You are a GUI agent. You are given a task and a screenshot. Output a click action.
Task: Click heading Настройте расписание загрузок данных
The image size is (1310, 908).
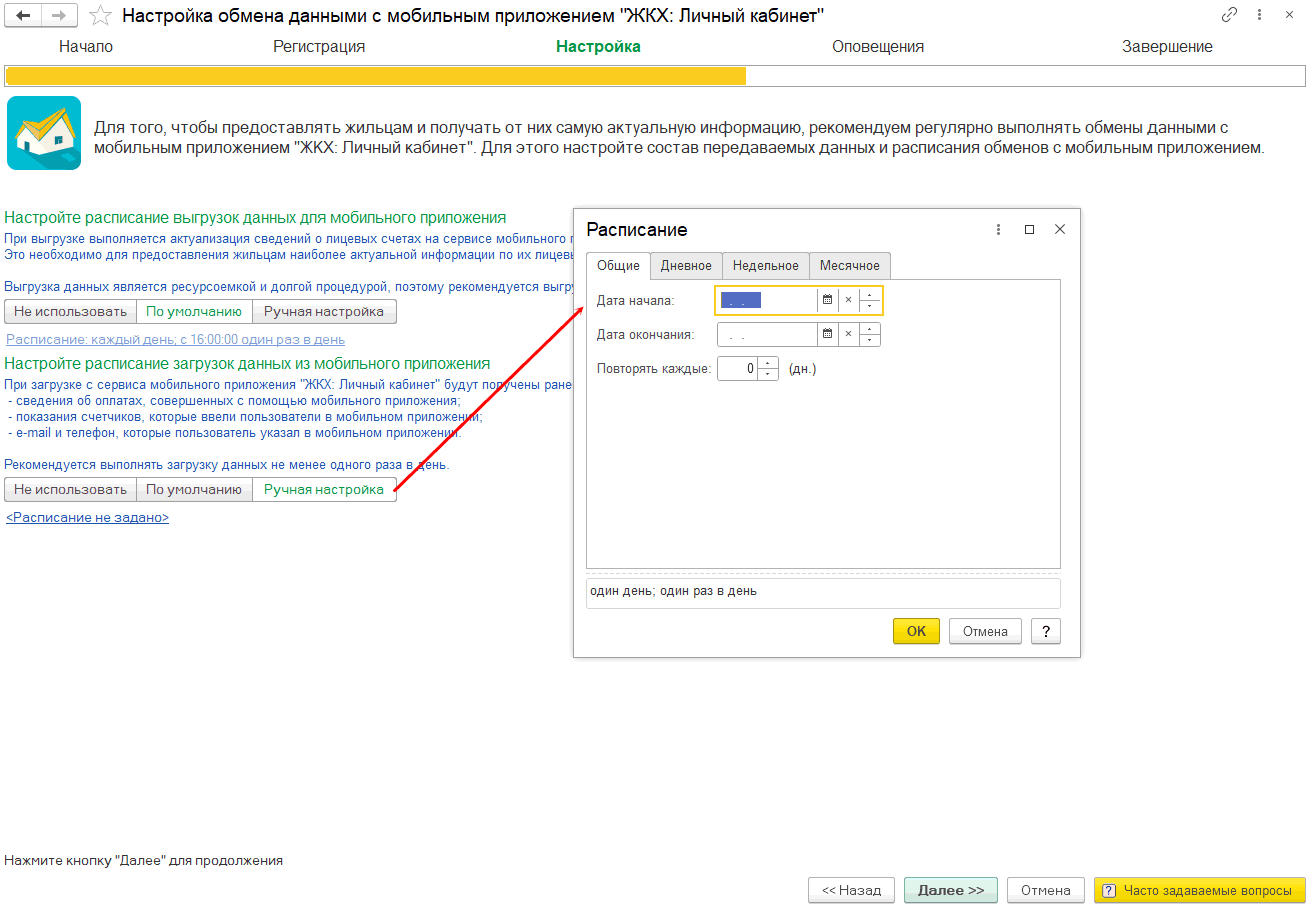coord(247,363)
